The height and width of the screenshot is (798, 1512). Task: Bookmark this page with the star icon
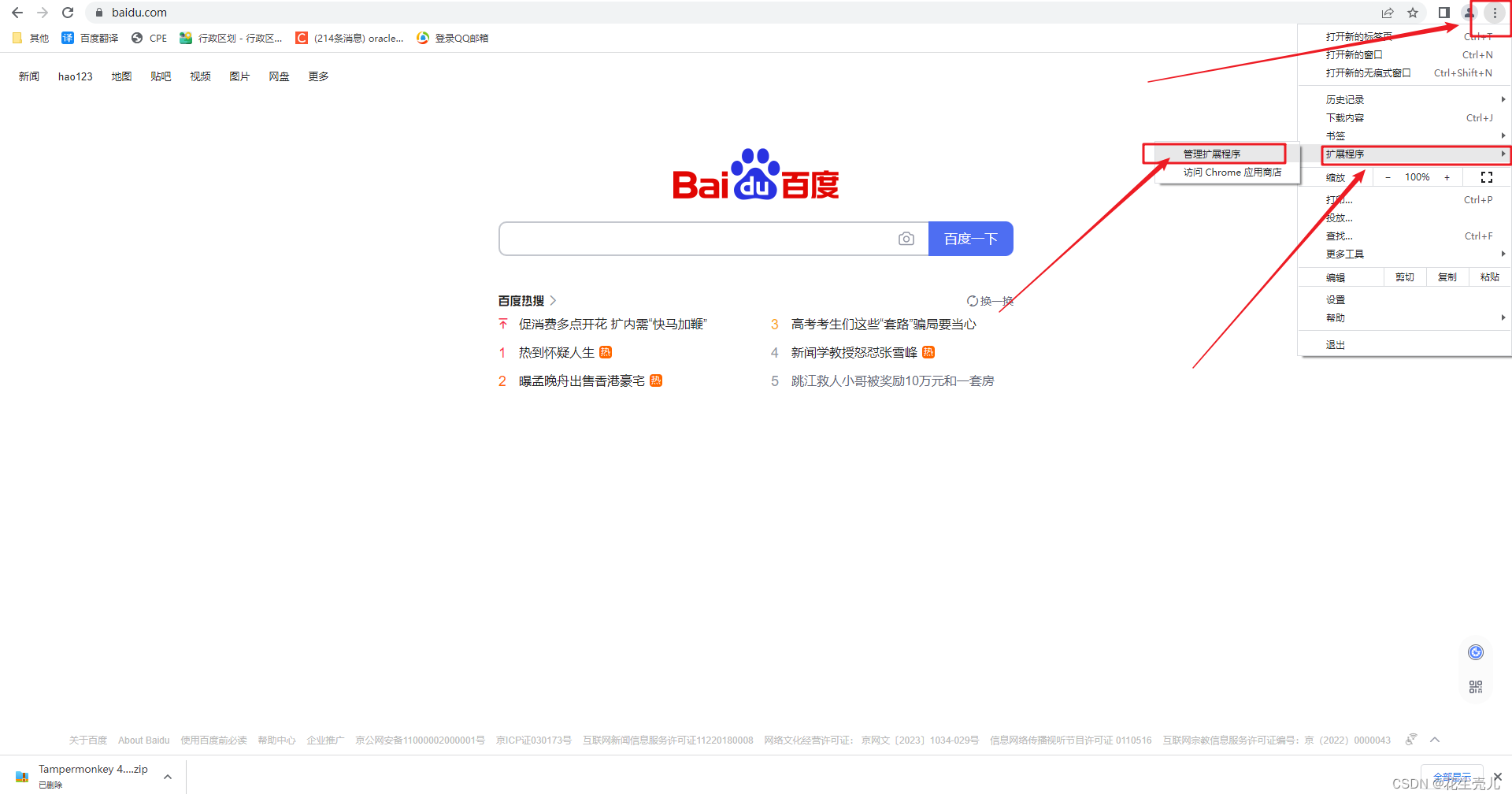(x=1413, y=13)
